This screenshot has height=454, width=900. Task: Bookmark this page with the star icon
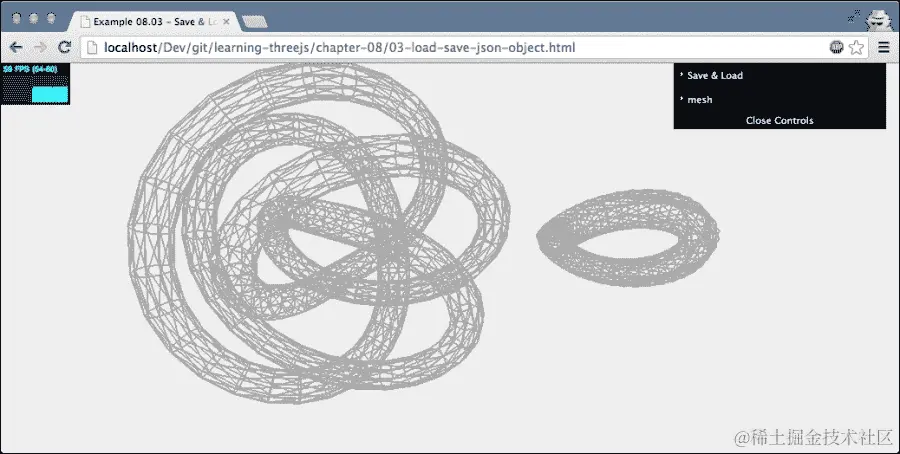tap(856, 47)
